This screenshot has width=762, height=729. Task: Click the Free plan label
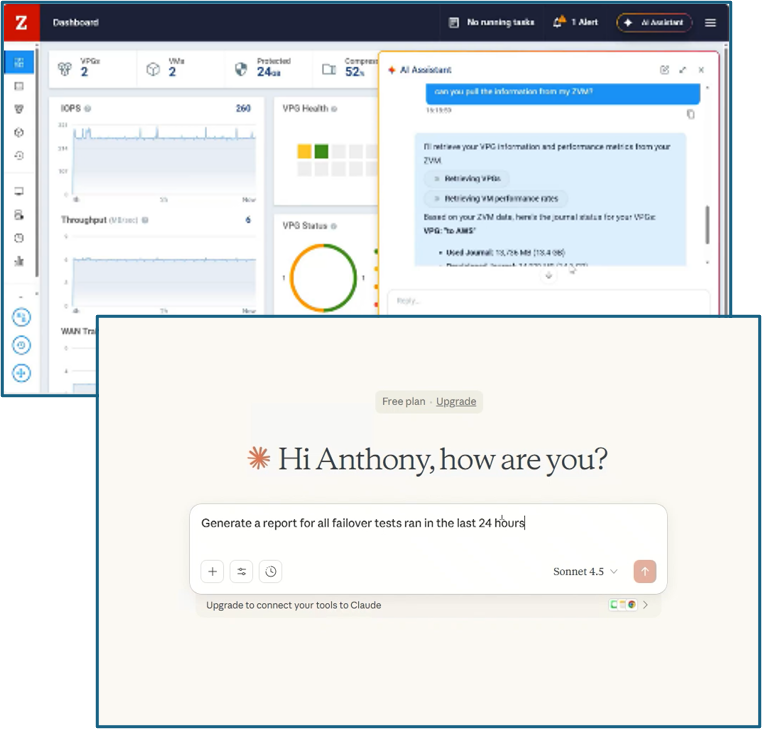pos(403,402)
